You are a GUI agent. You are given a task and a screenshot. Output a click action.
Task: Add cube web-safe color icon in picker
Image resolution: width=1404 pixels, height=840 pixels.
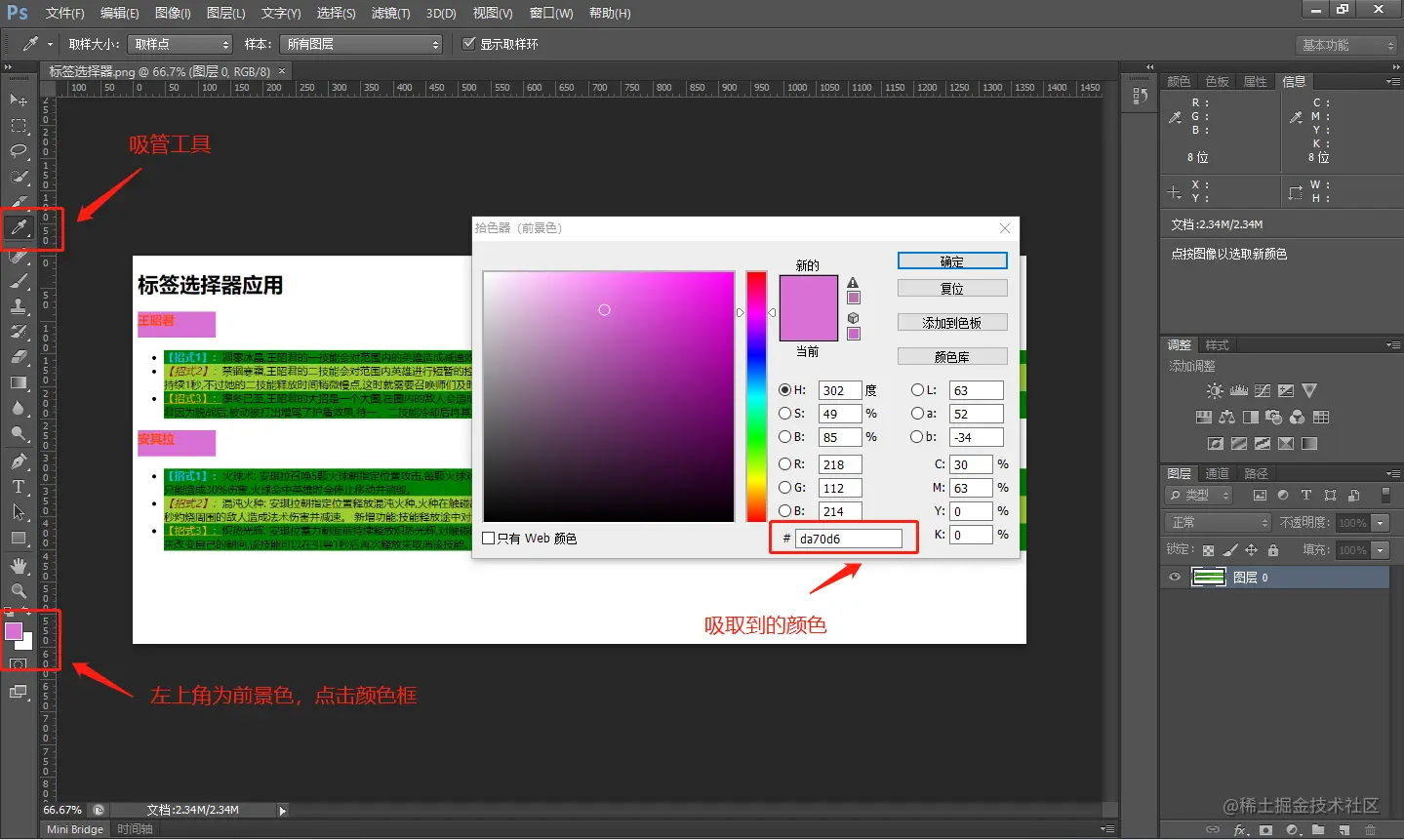pyautogui.click(x=854, y=318)
